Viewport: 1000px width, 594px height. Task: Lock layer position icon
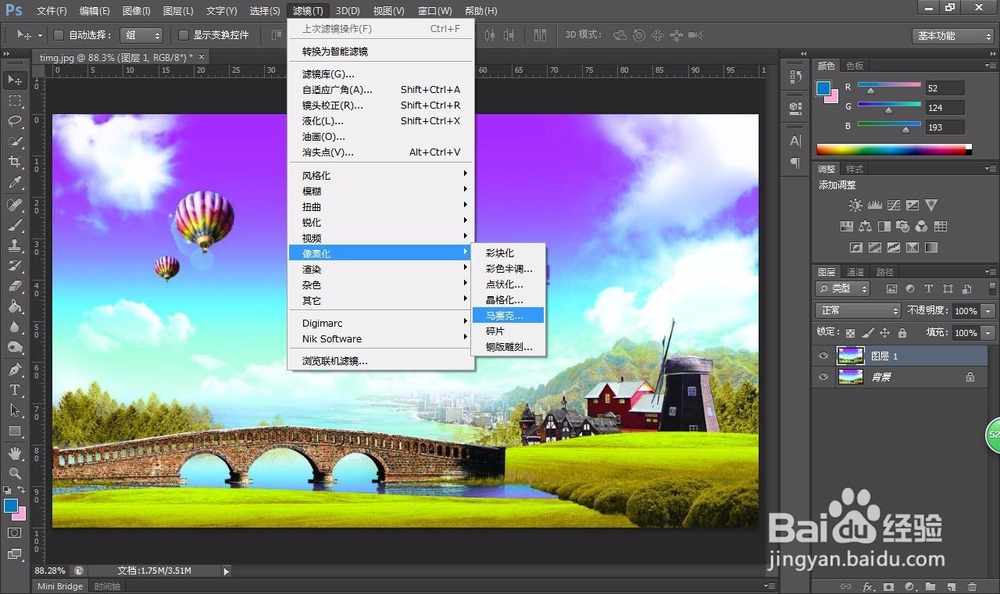click(885, 333)
